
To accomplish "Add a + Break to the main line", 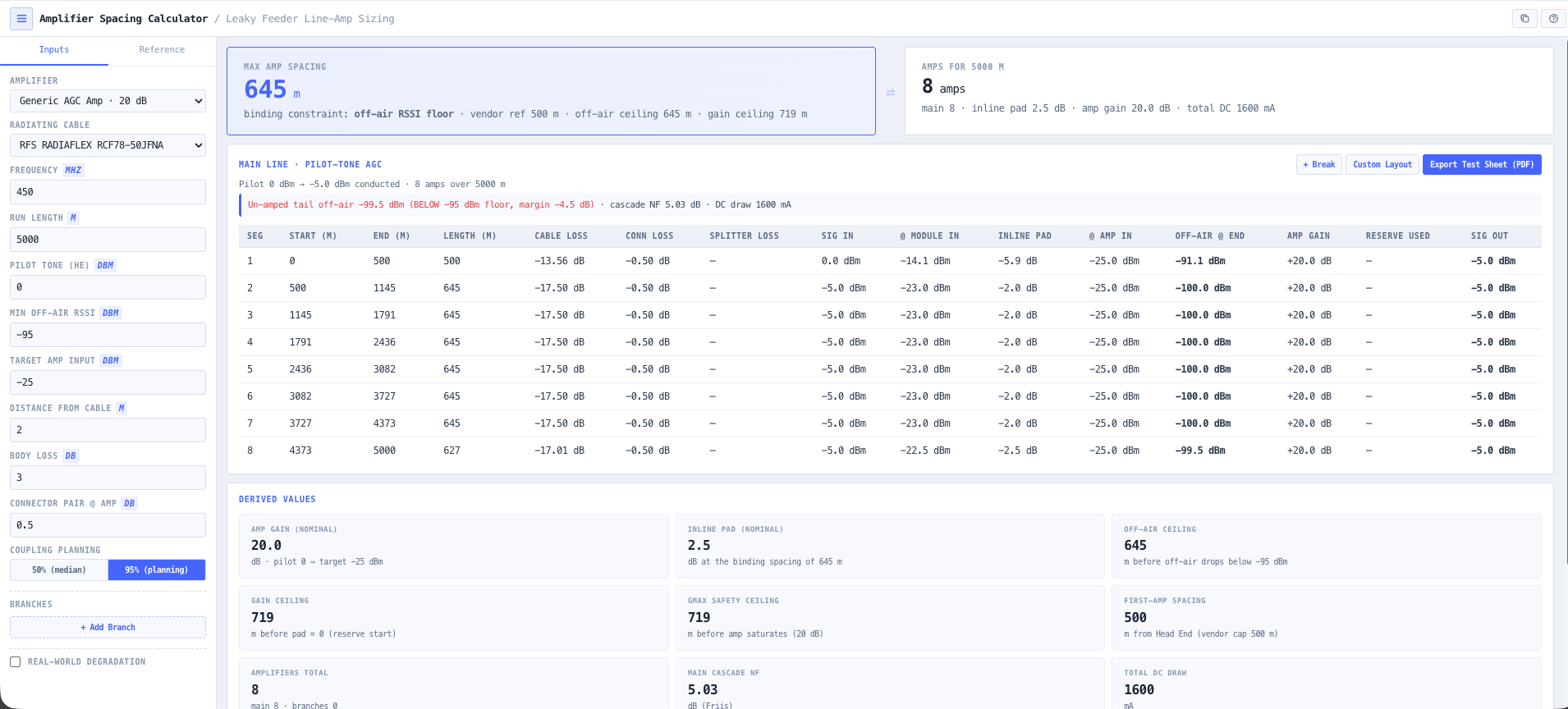I will pyautogui.click(x=1319, y=164).
